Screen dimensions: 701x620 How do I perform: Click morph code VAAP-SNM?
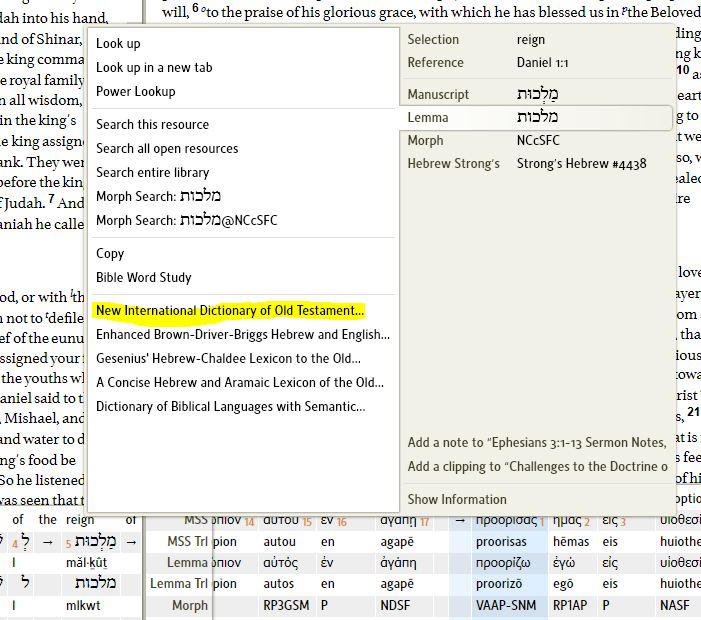point(506,605)
